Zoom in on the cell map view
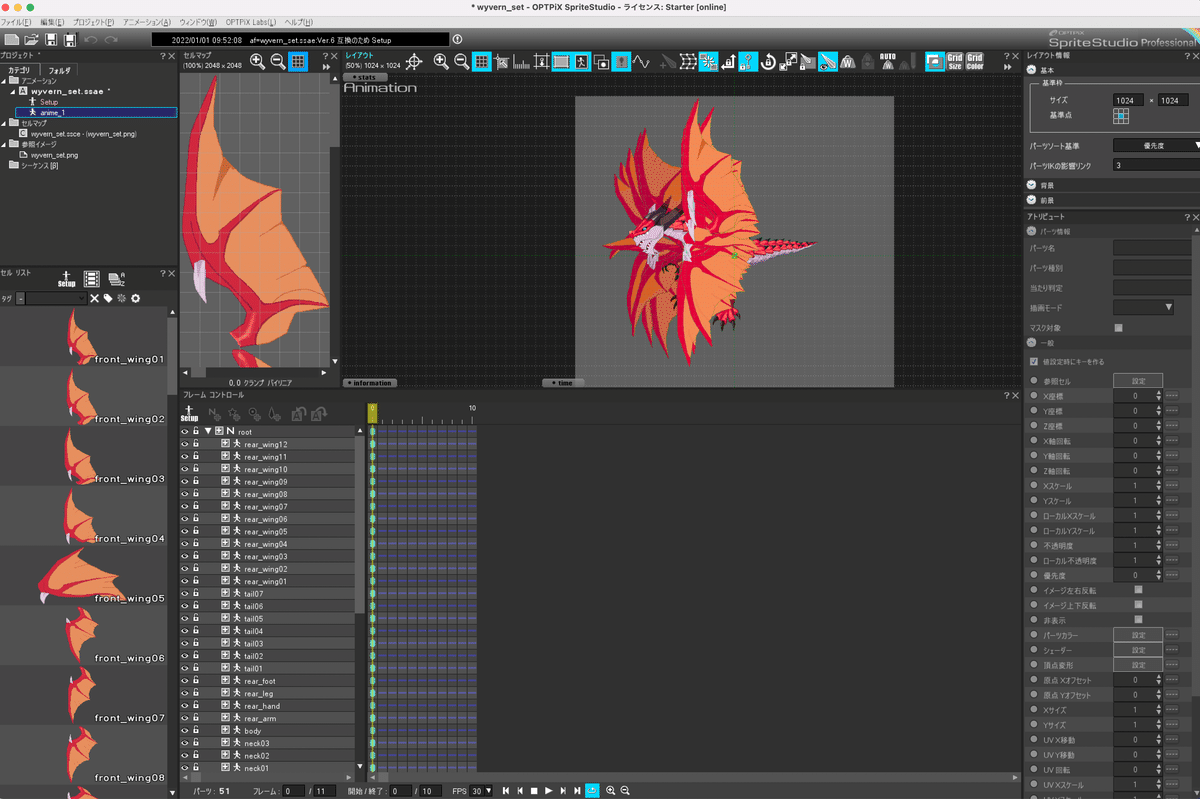This screenshot has width=1200, height=799. coord(258,62)
